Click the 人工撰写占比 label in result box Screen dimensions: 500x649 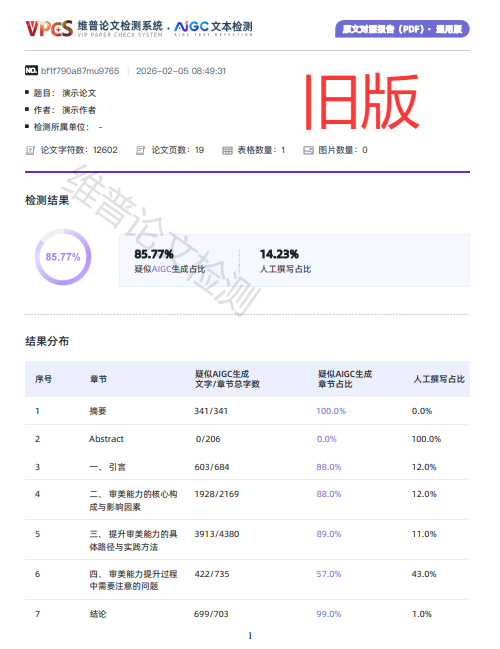285,269
